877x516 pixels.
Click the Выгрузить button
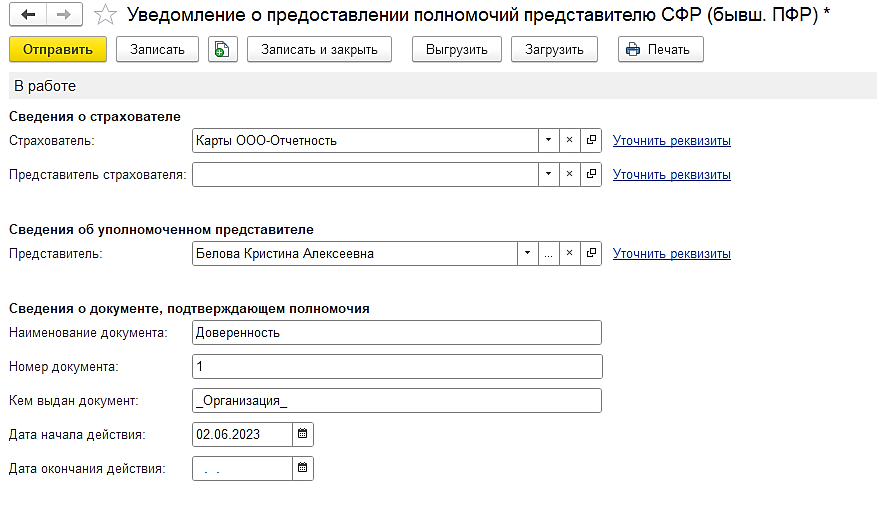[456, 49]
